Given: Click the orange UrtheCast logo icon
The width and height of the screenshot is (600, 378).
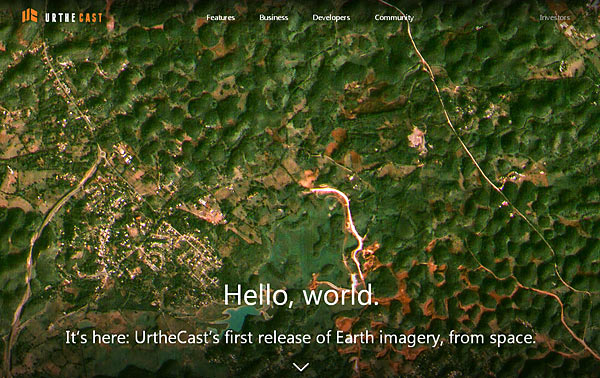Looking at the screenshot, I should 29,16.
